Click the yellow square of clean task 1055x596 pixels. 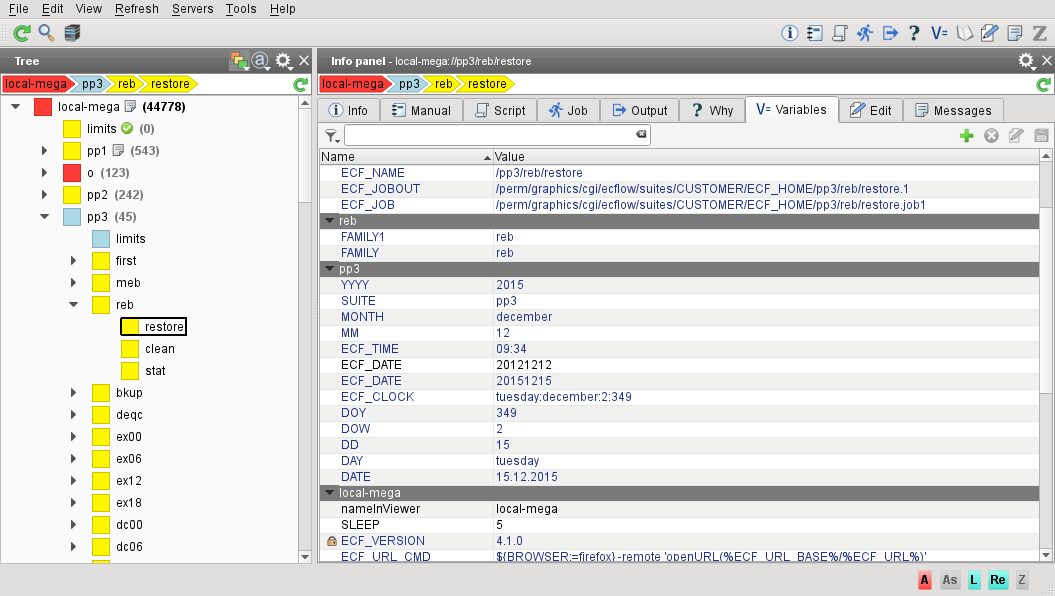[130, 349]
